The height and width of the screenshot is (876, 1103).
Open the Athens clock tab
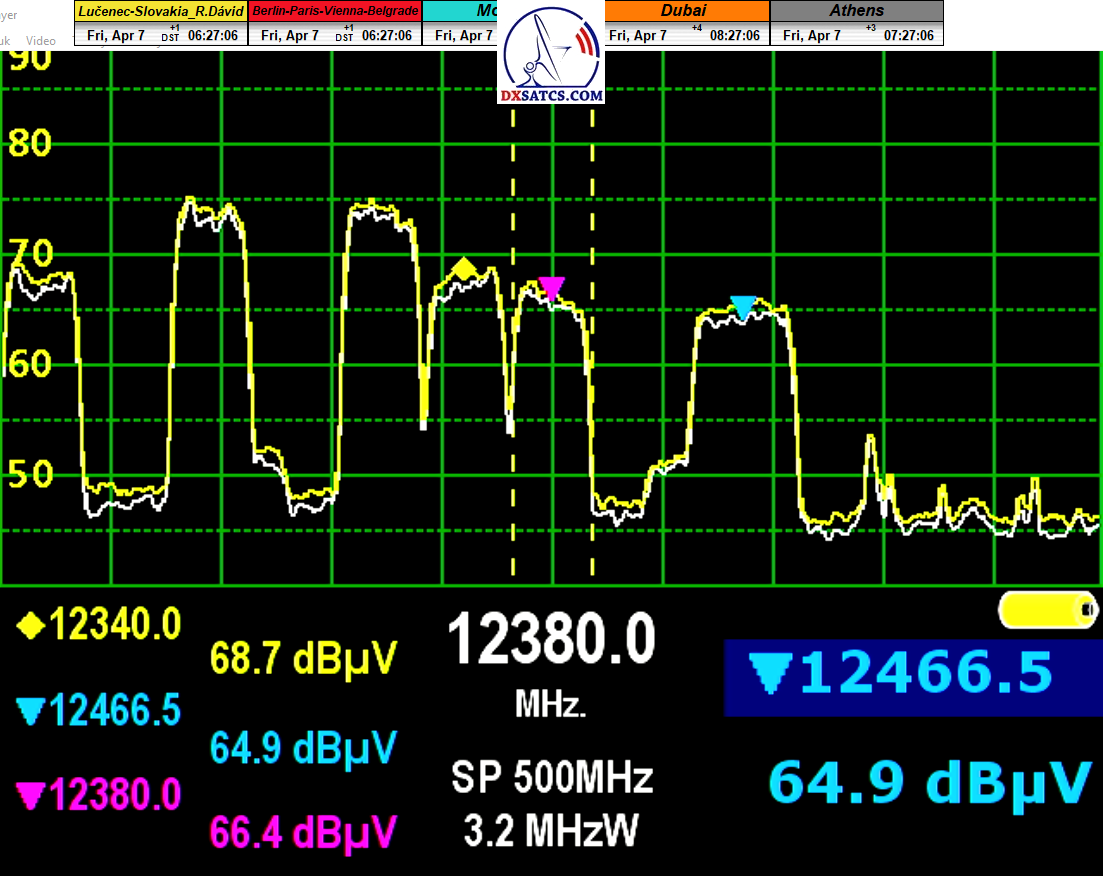click(x=857, y=11)
